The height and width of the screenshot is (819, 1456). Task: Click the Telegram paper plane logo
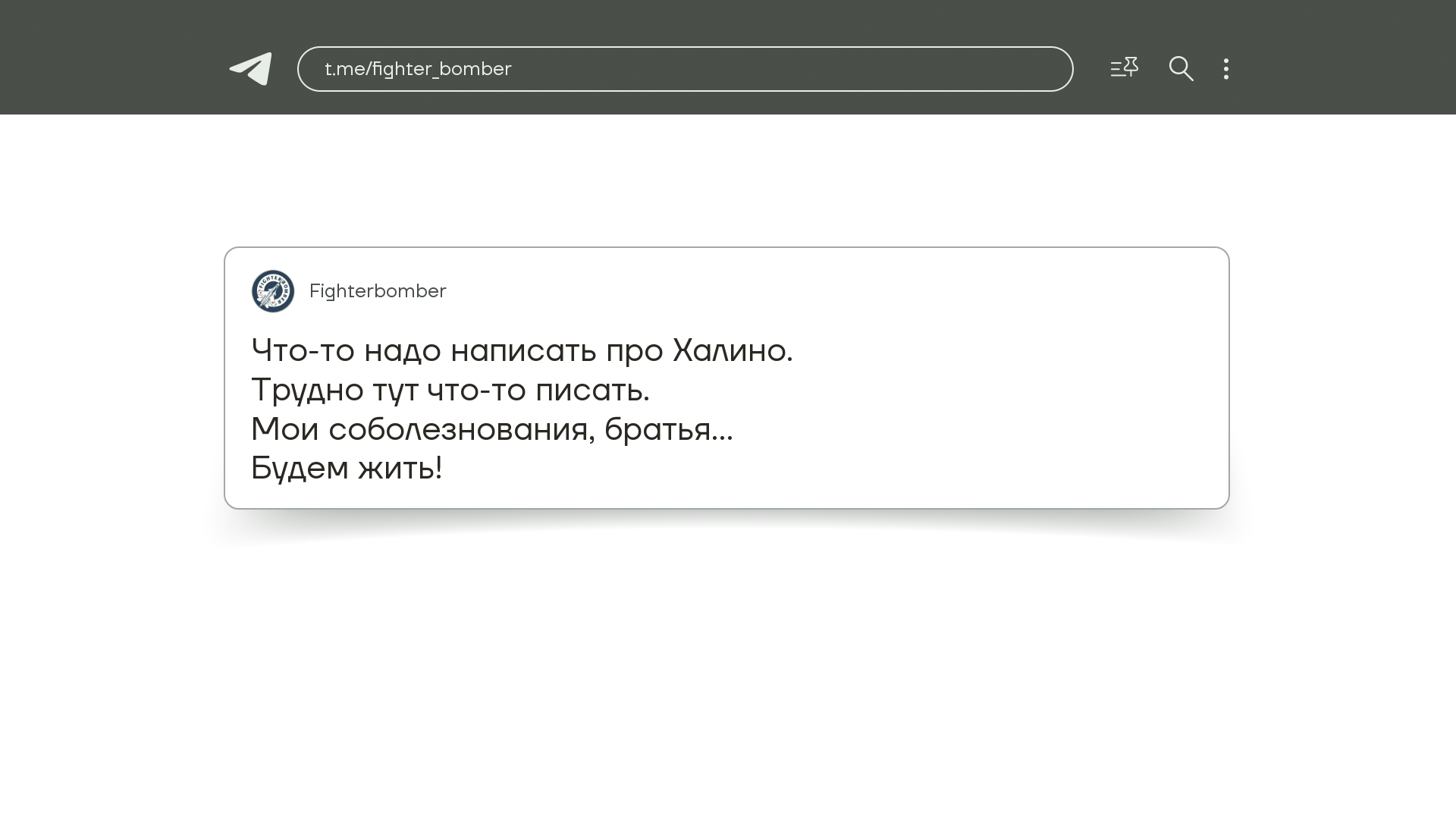pos(251,69)
